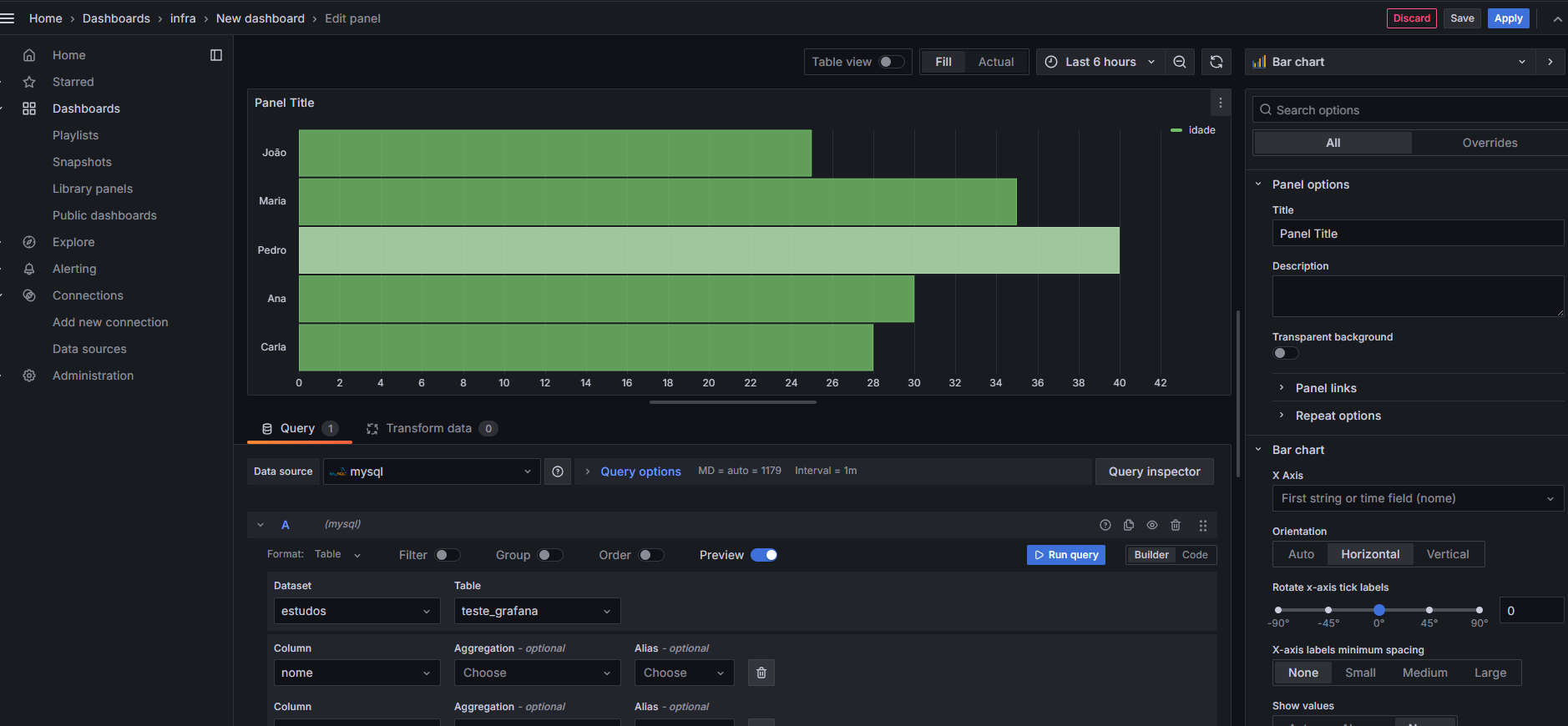Screen dimensions: 1568x726
Task: Open Bar chart visualization picker
Action: [x=1390, y=62]
